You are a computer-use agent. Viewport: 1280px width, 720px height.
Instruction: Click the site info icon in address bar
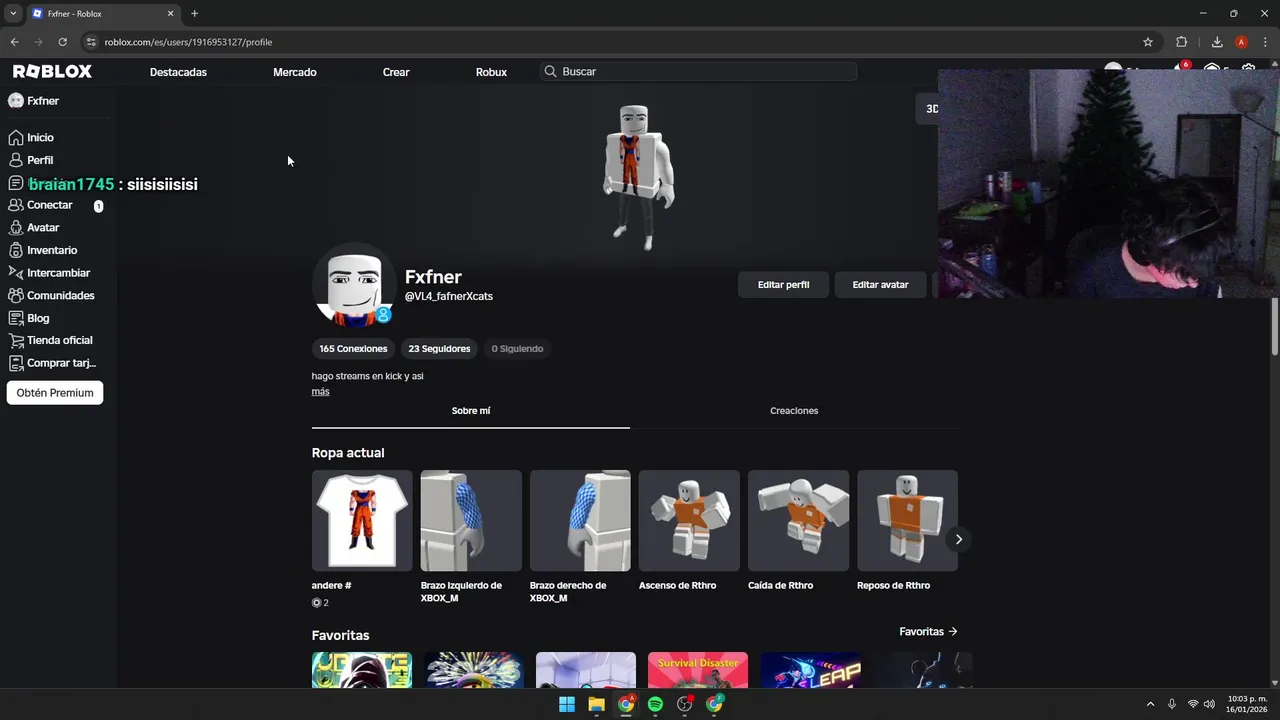pos(91,42)
